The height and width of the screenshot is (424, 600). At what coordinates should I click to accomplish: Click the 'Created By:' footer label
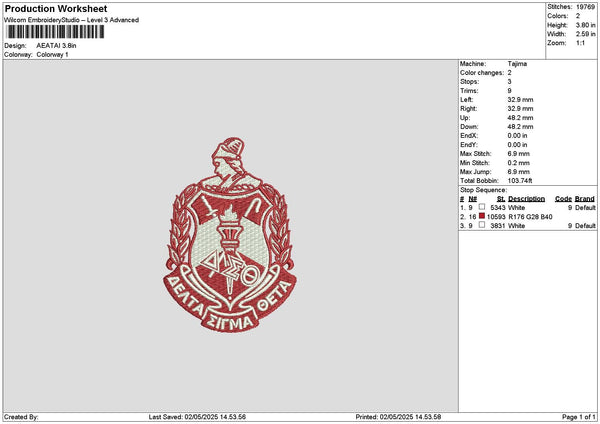21,417
